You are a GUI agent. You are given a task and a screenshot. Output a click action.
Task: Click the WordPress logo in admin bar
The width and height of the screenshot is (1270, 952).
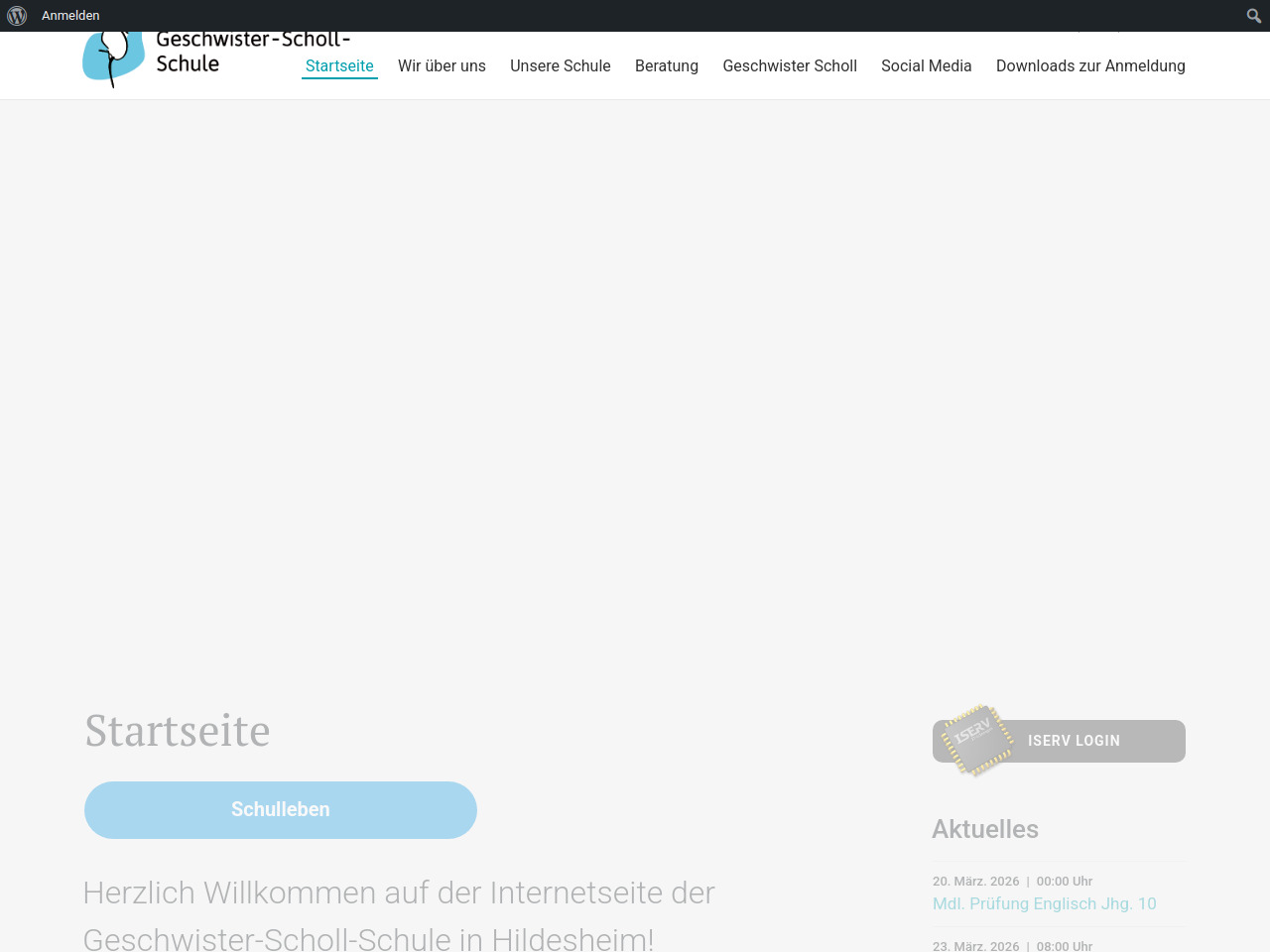pos(17,16)
